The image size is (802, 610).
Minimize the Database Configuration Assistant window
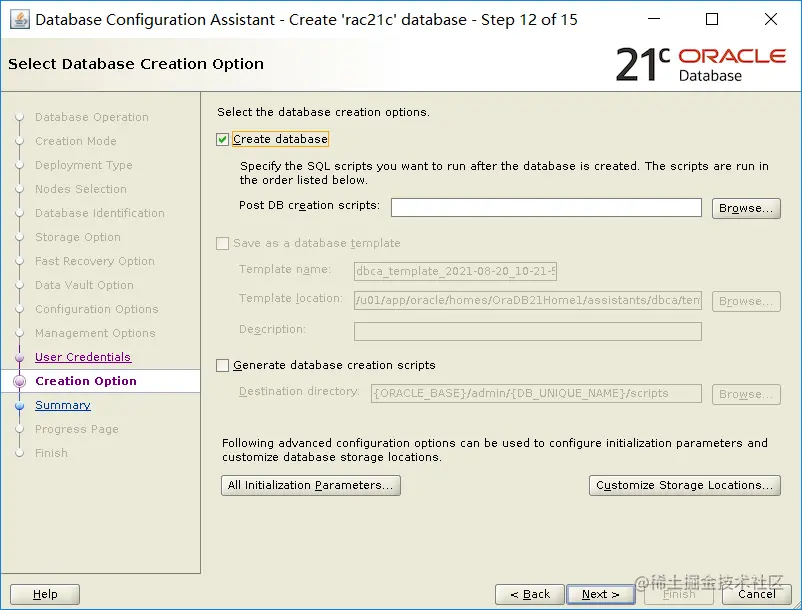(x=654, y=19)
